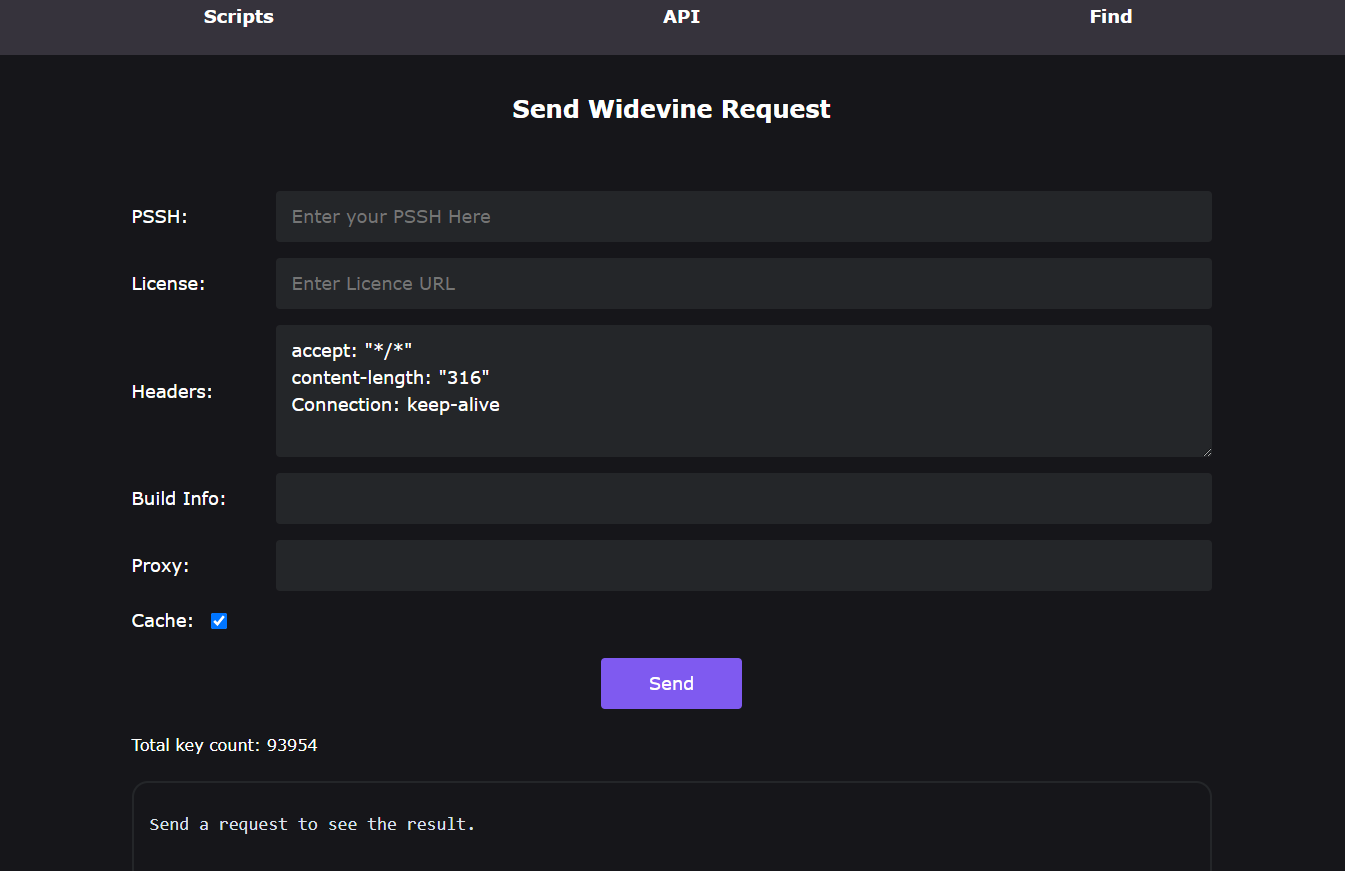
Task: Click the Licence URL input box
Action: (x=743, y=284)
